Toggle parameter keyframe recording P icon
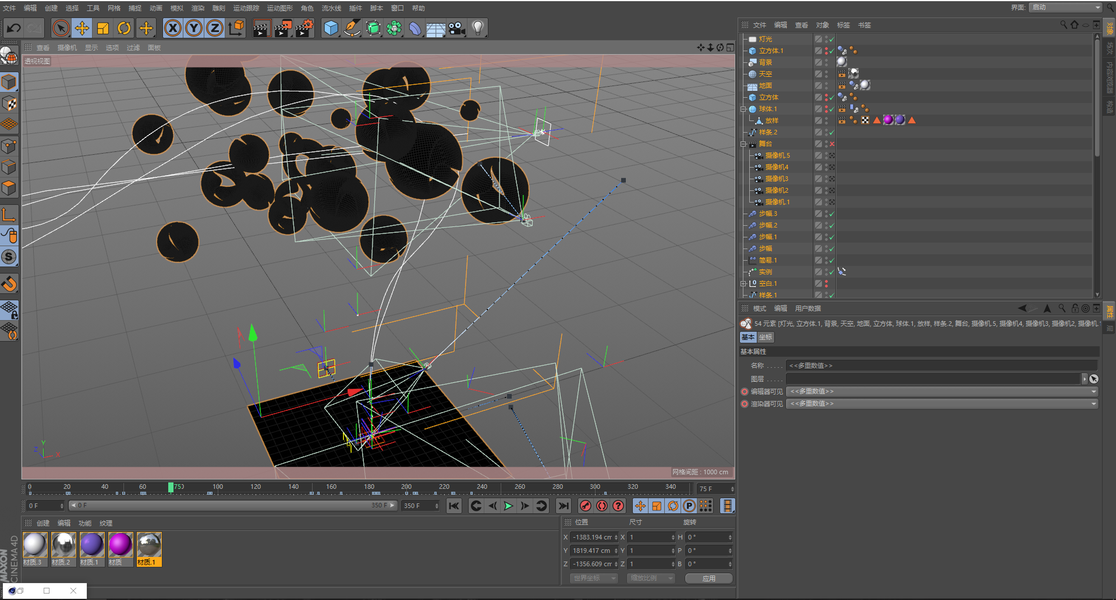This screenshot has height=600, width=1116. point(689,506)
